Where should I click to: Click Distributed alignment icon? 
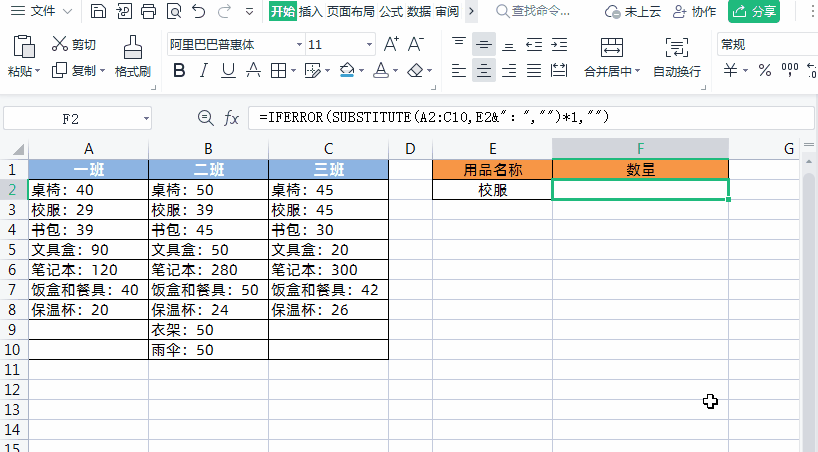click(x=559, y=70)
